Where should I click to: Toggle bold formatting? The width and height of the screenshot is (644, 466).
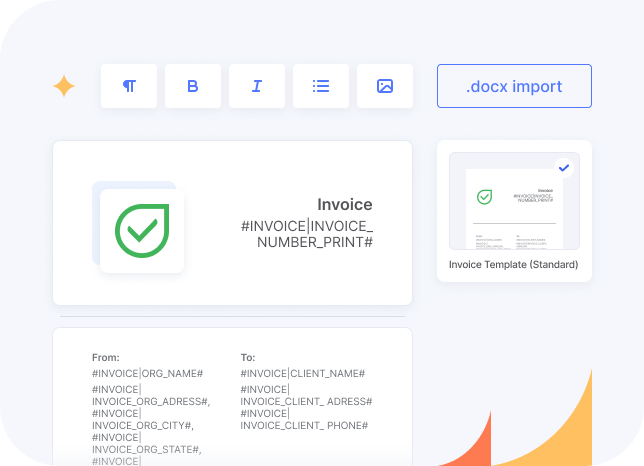click(x=193, y=86)
